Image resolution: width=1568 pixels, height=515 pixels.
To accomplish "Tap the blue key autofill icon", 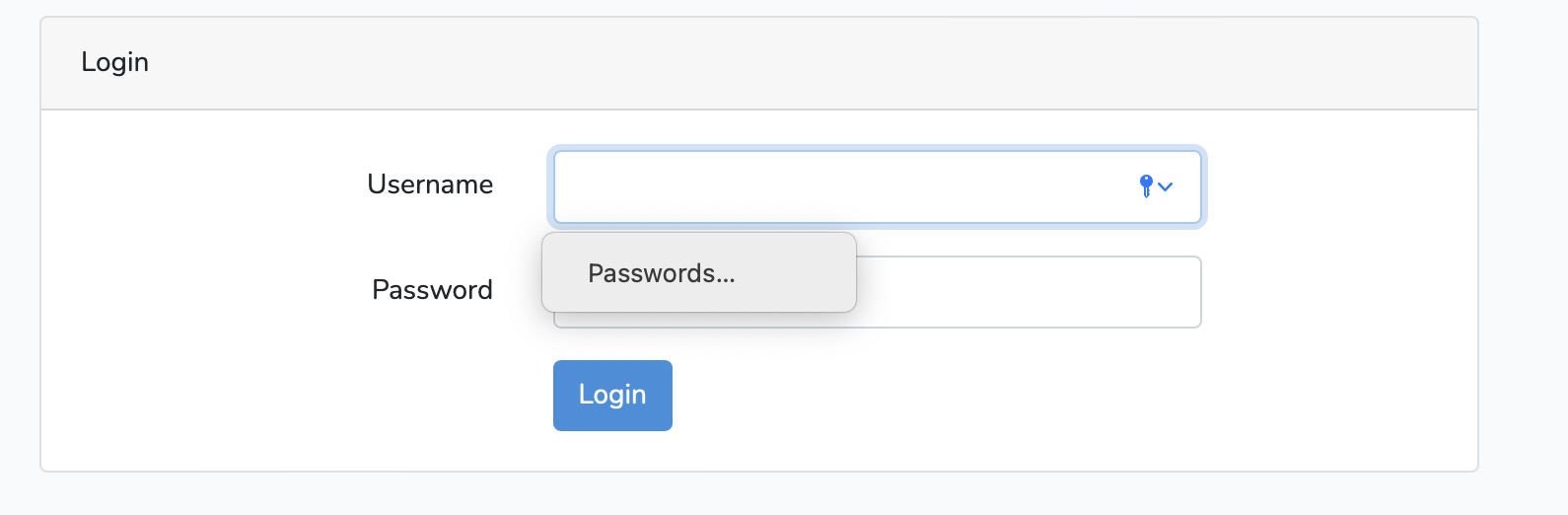I will 1146,185.
